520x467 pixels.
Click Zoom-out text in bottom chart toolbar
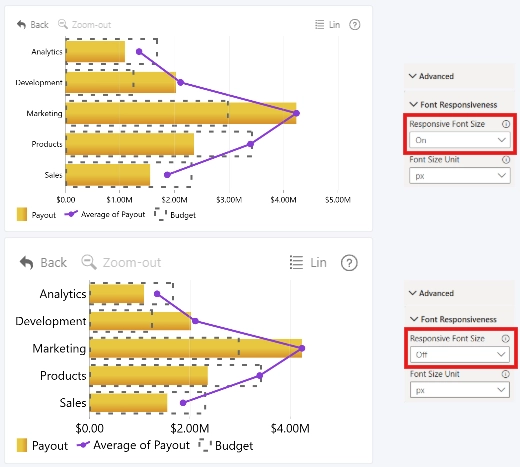pyautogui.click(x=132, y=263)
